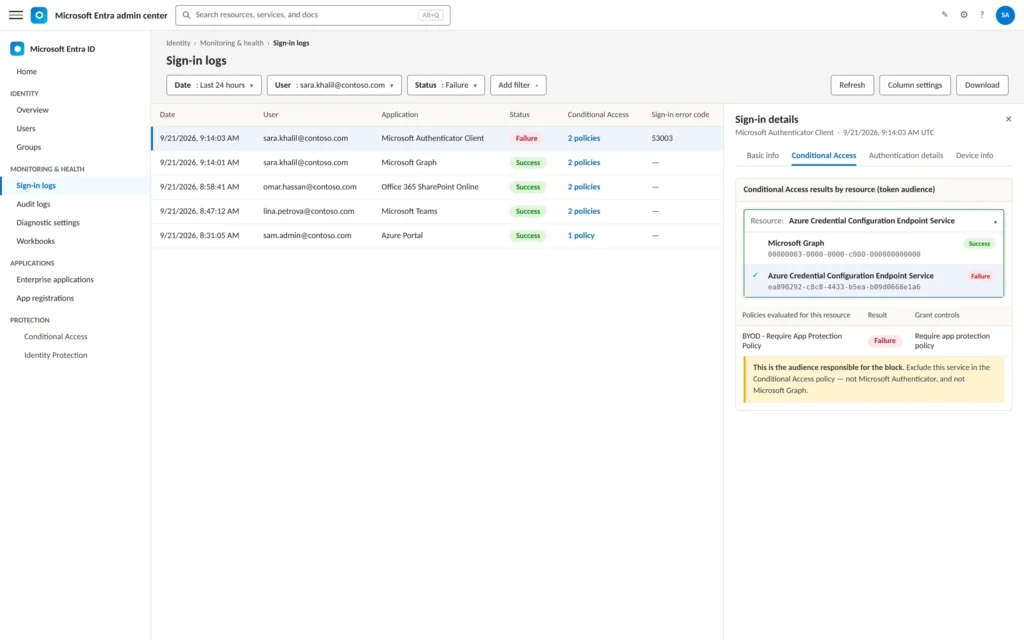Open Overview under Identity
This screenshot has height=640, width=1024.
(33, 110)
